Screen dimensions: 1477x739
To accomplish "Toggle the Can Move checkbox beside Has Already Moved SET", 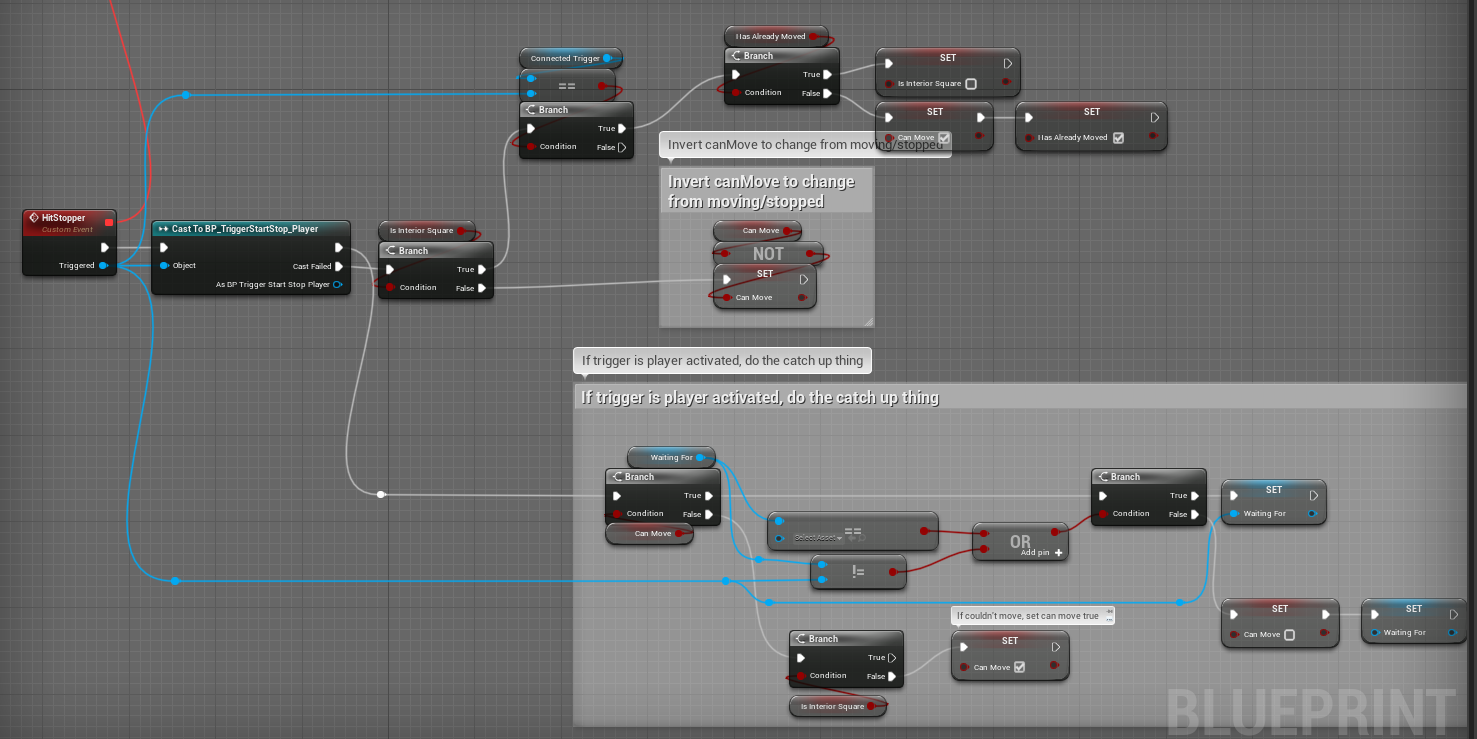I will [944, 138].
